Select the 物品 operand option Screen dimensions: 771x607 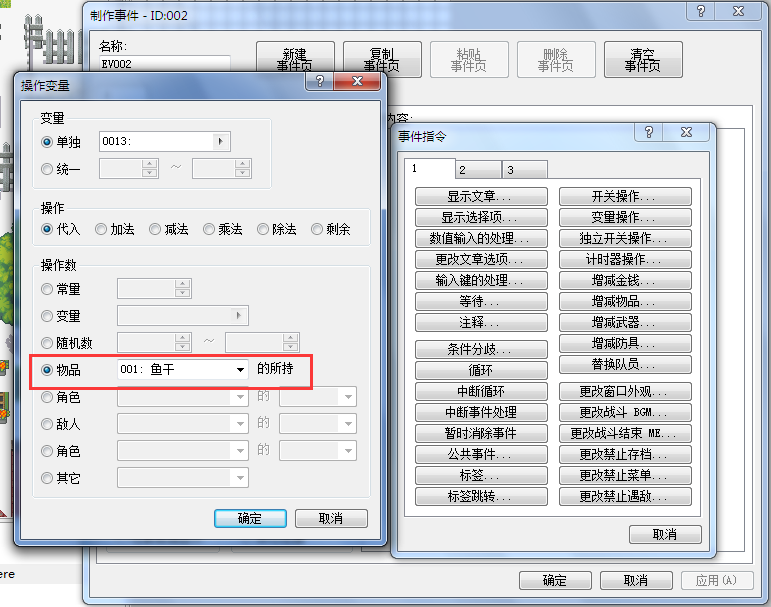(x=47, y=370)
